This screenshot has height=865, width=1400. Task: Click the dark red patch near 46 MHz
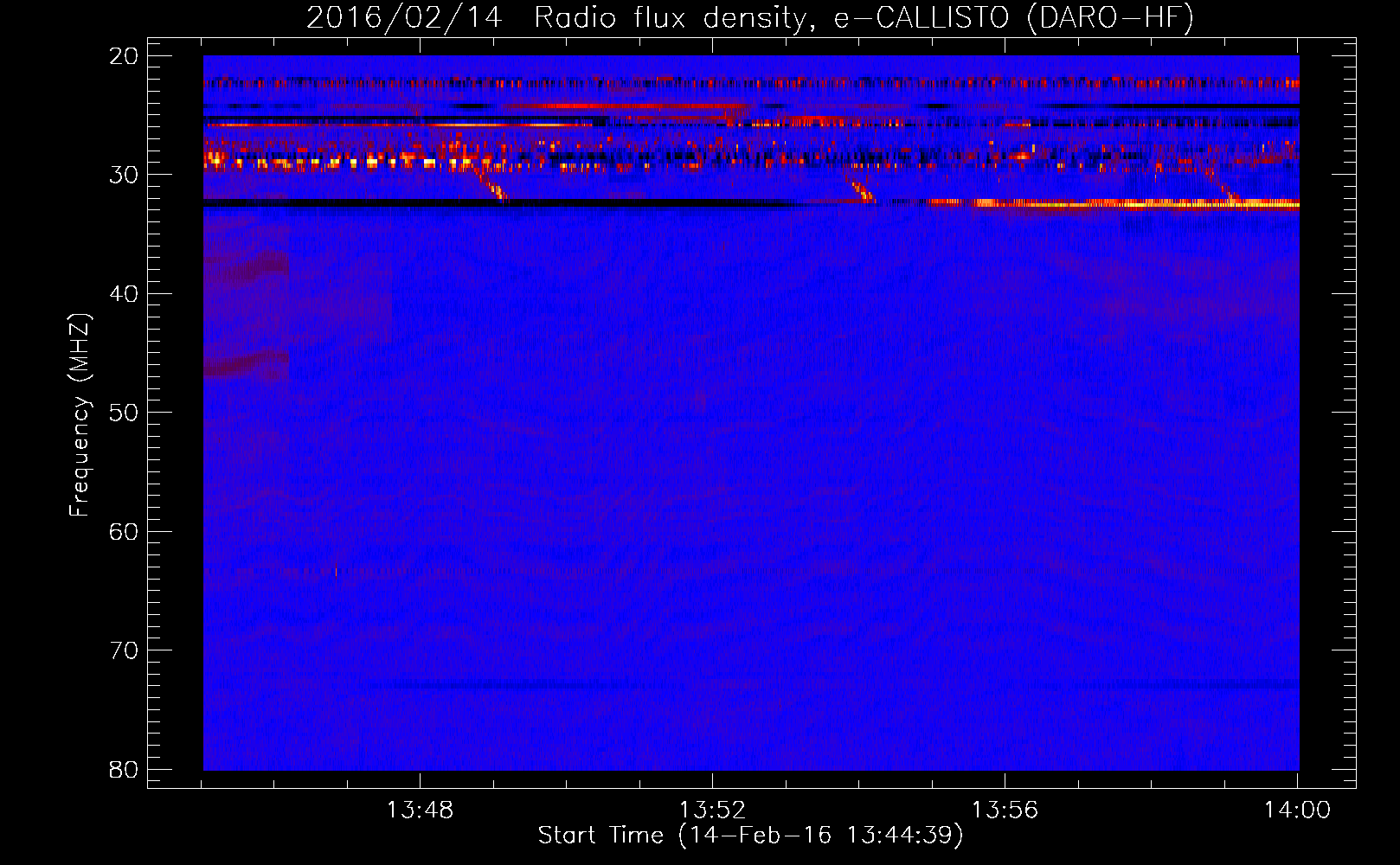tap(247, 363)
